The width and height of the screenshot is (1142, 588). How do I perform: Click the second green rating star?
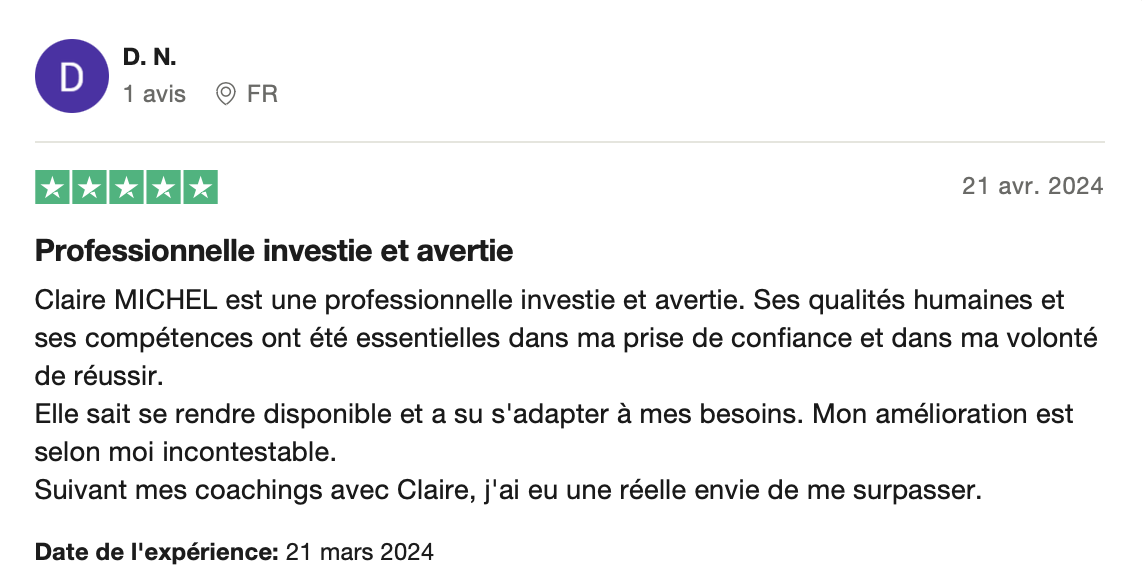click(x=90, y=188)
